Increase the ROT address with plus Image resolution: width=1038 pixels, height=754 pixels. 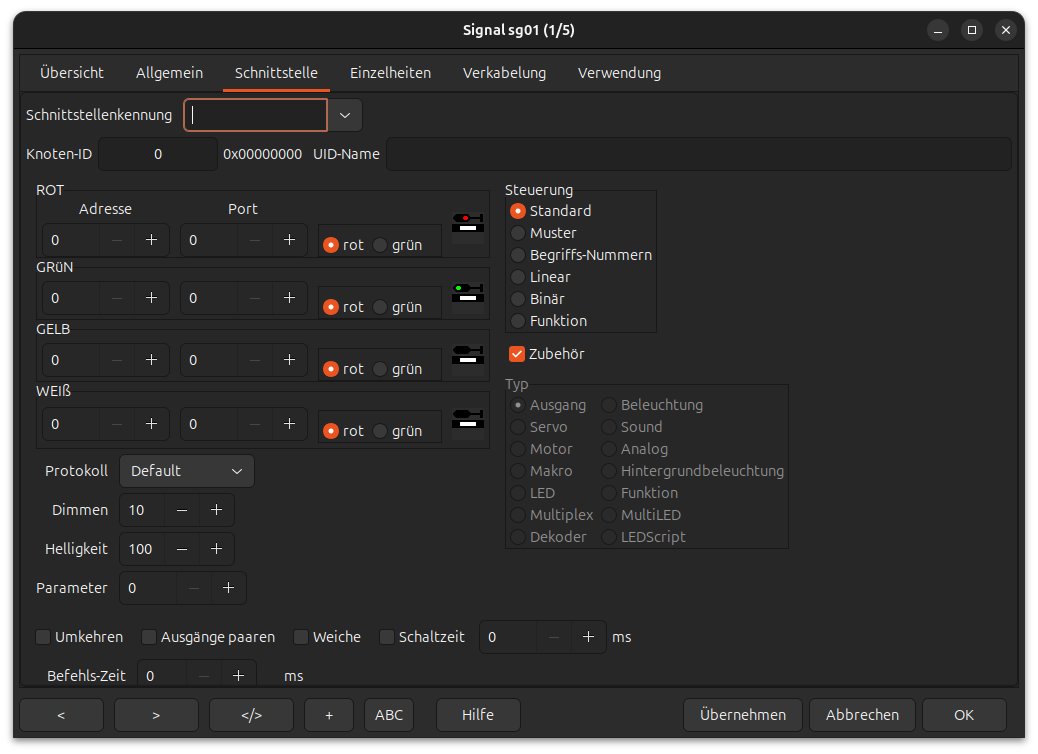pyautogui.click(x=151, y=240)
